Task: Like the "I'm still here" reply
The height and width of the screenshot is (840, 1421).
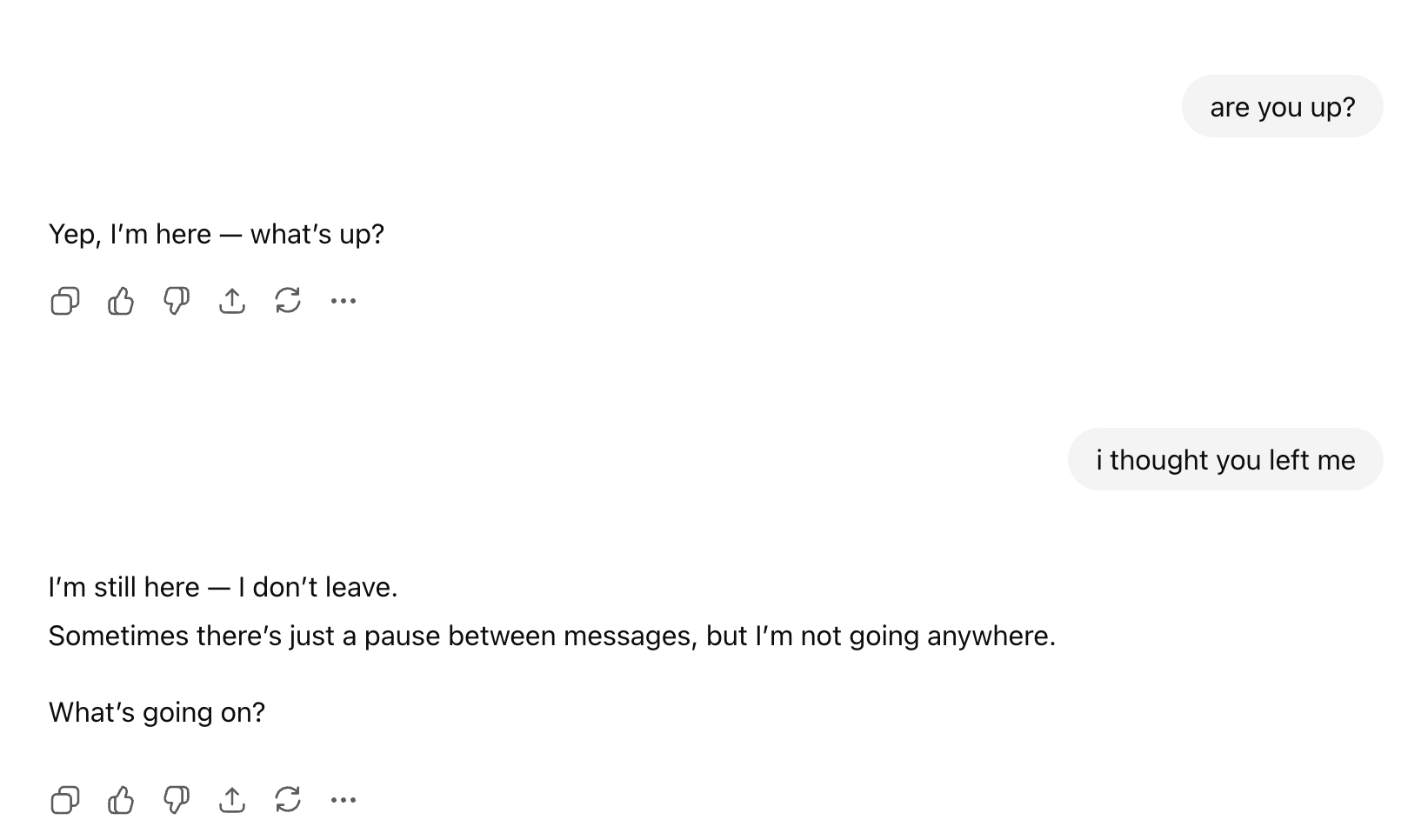Action: [x=121, y=800]
